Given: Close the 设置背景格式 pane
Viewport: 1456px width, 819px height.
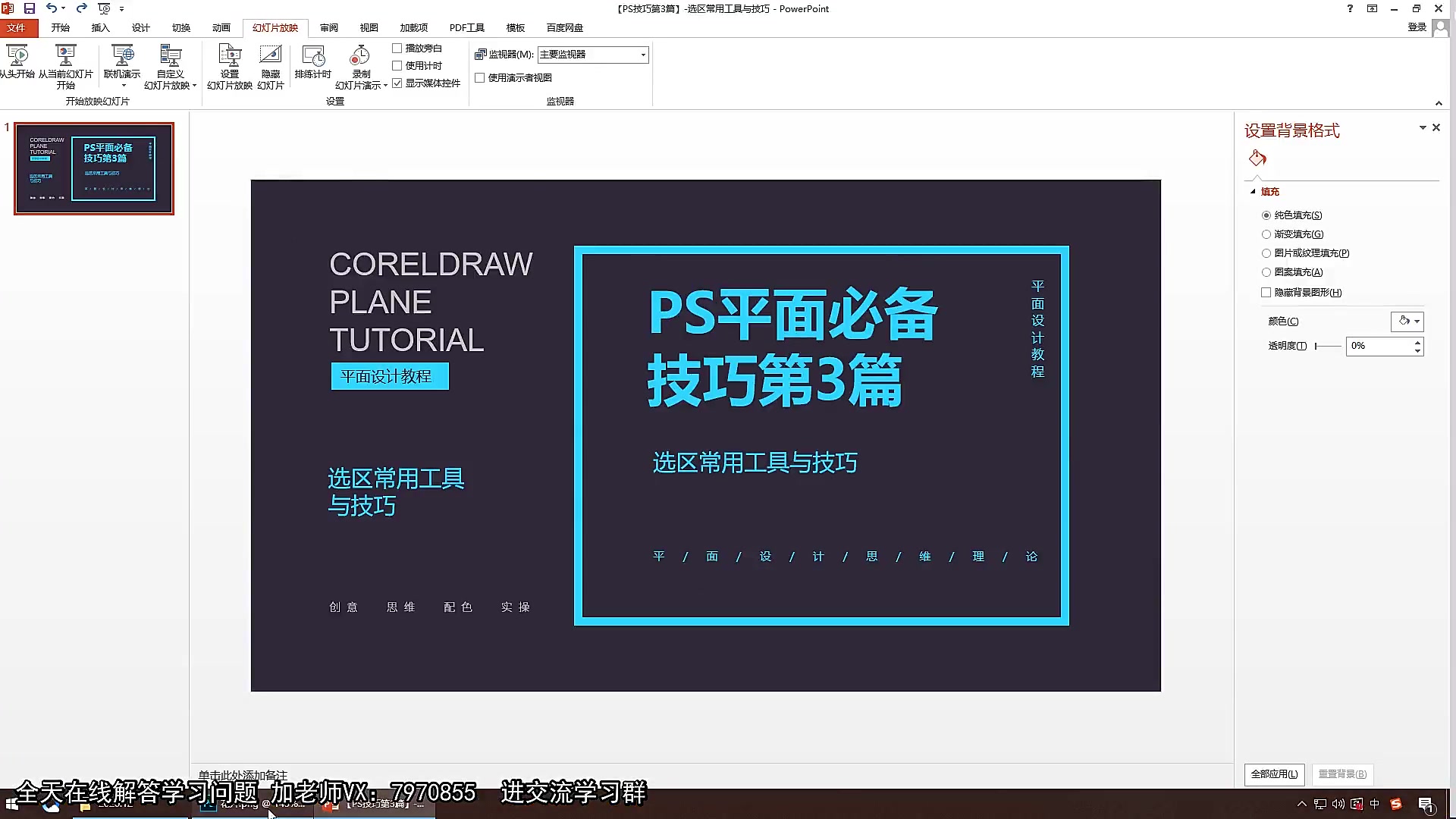Looking at the screenshot, I should (x=1436, y=127).
